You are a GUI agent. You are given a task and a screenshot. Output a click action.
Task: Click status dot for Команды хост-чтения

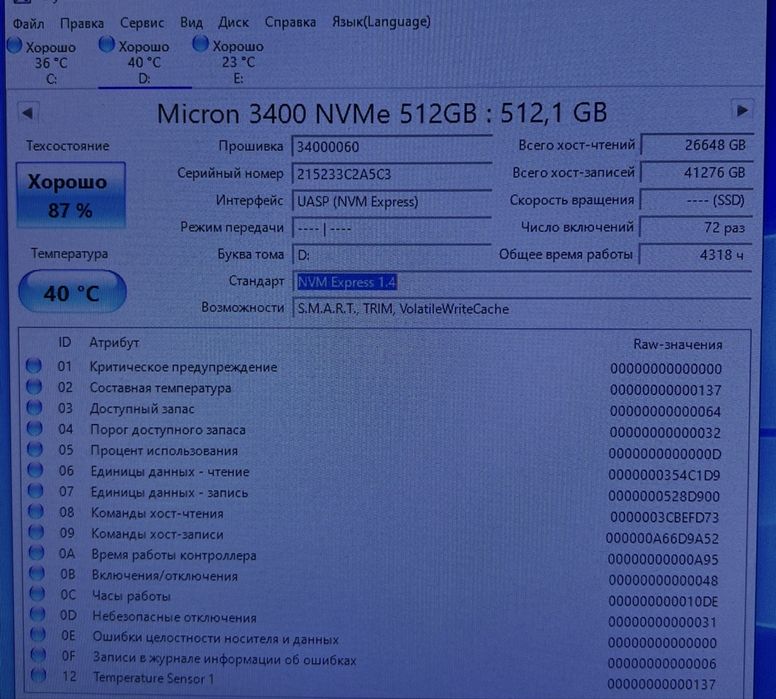36,511
